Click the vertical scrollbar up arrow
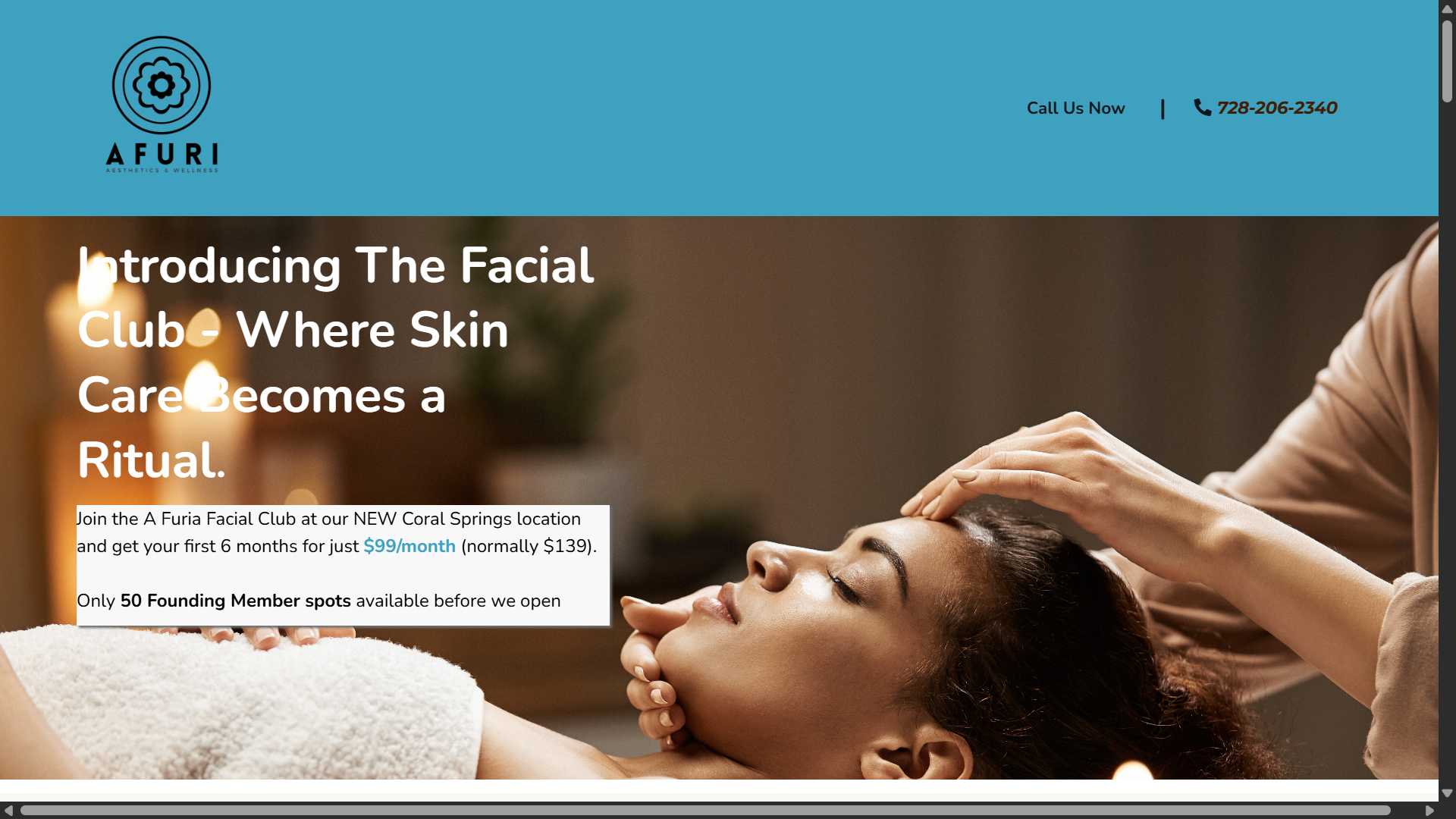Image resolution: width=1456 pixels, height=819 pixels. 1447,9
